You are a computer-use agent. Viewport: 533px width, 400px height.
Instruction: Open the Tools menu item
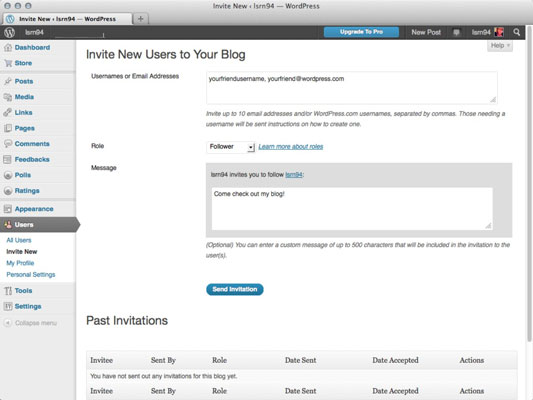coord(23,291)
